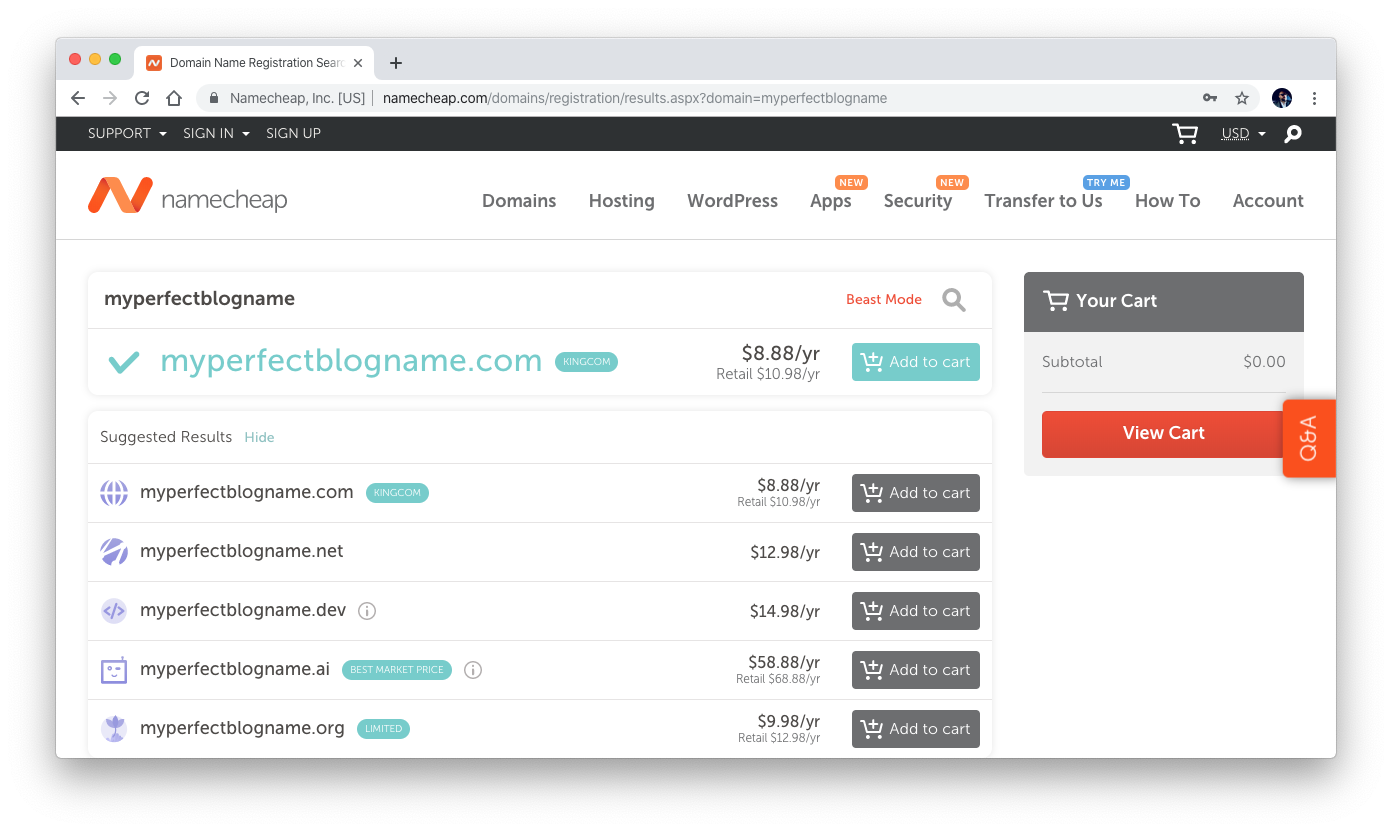
Task: Click the magnifier icon beside Beast Mode
Action: point(954,300)
